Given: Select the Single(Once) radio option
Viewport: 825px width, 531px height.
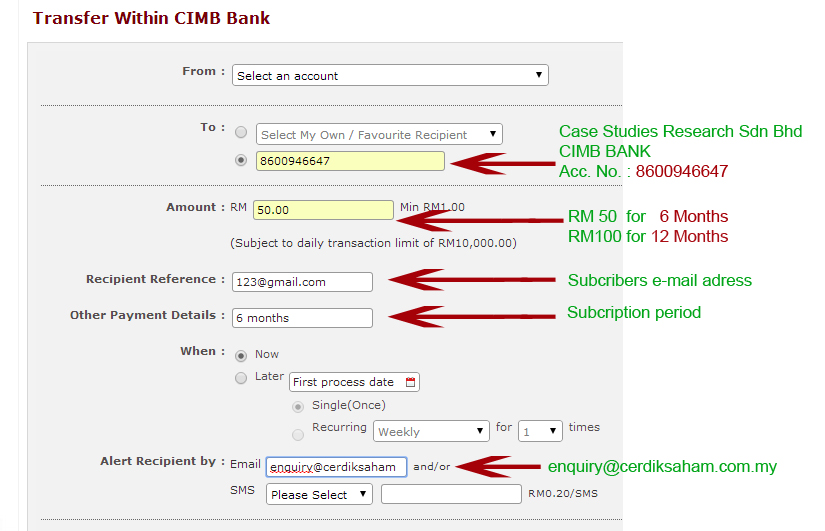Looking at the screenshot, I should pos(297,406).
